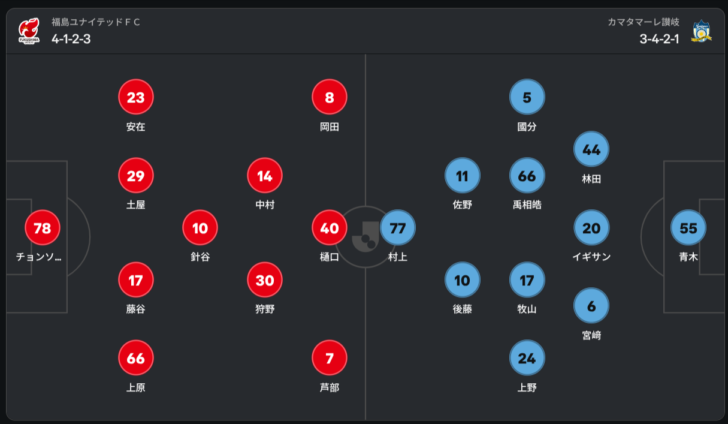Click blue player number 5 國分
The image size is (728, 424).
(x=527, y=97)
